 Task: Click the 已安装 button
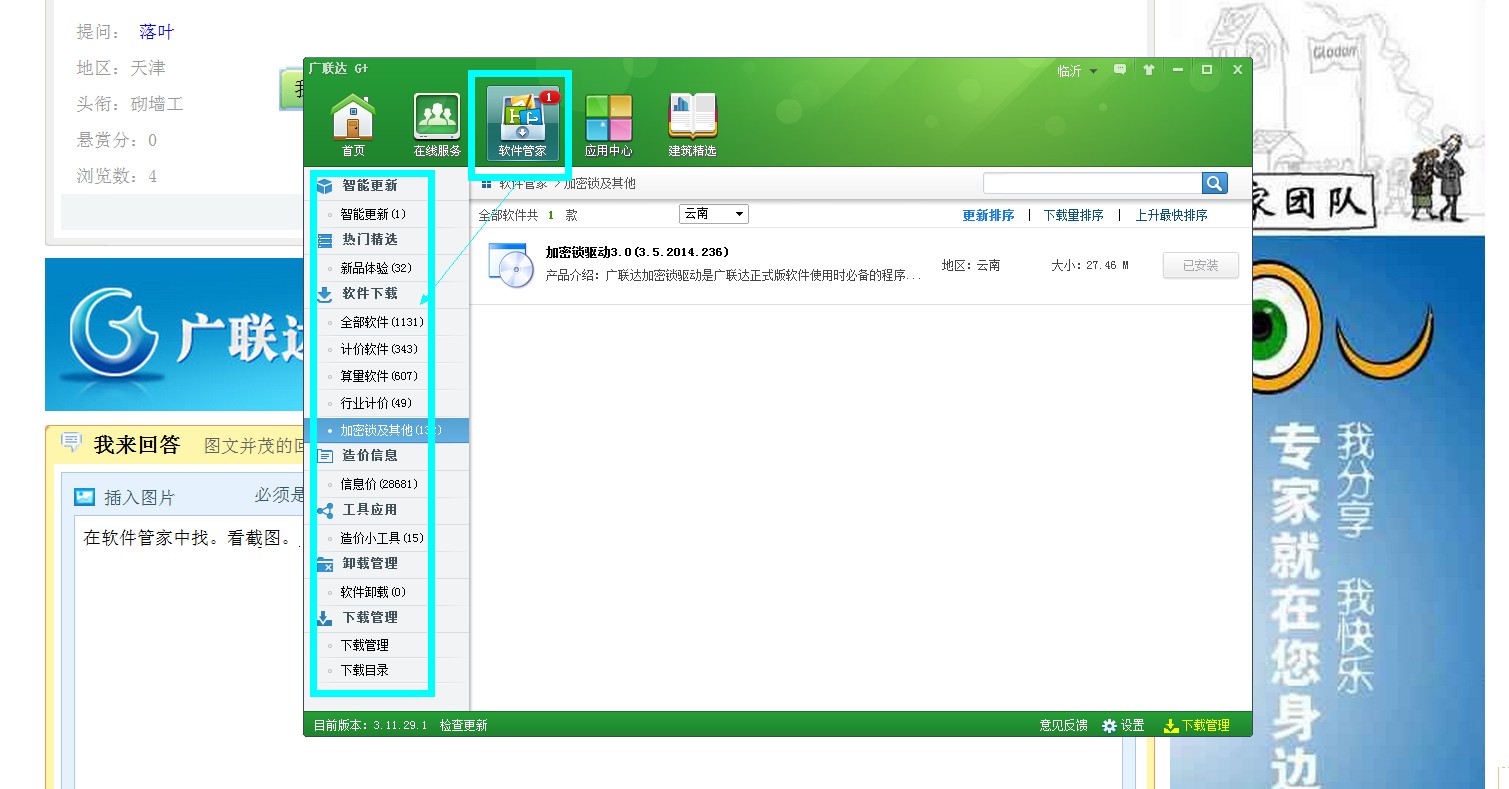click(x=1200, y=265)
